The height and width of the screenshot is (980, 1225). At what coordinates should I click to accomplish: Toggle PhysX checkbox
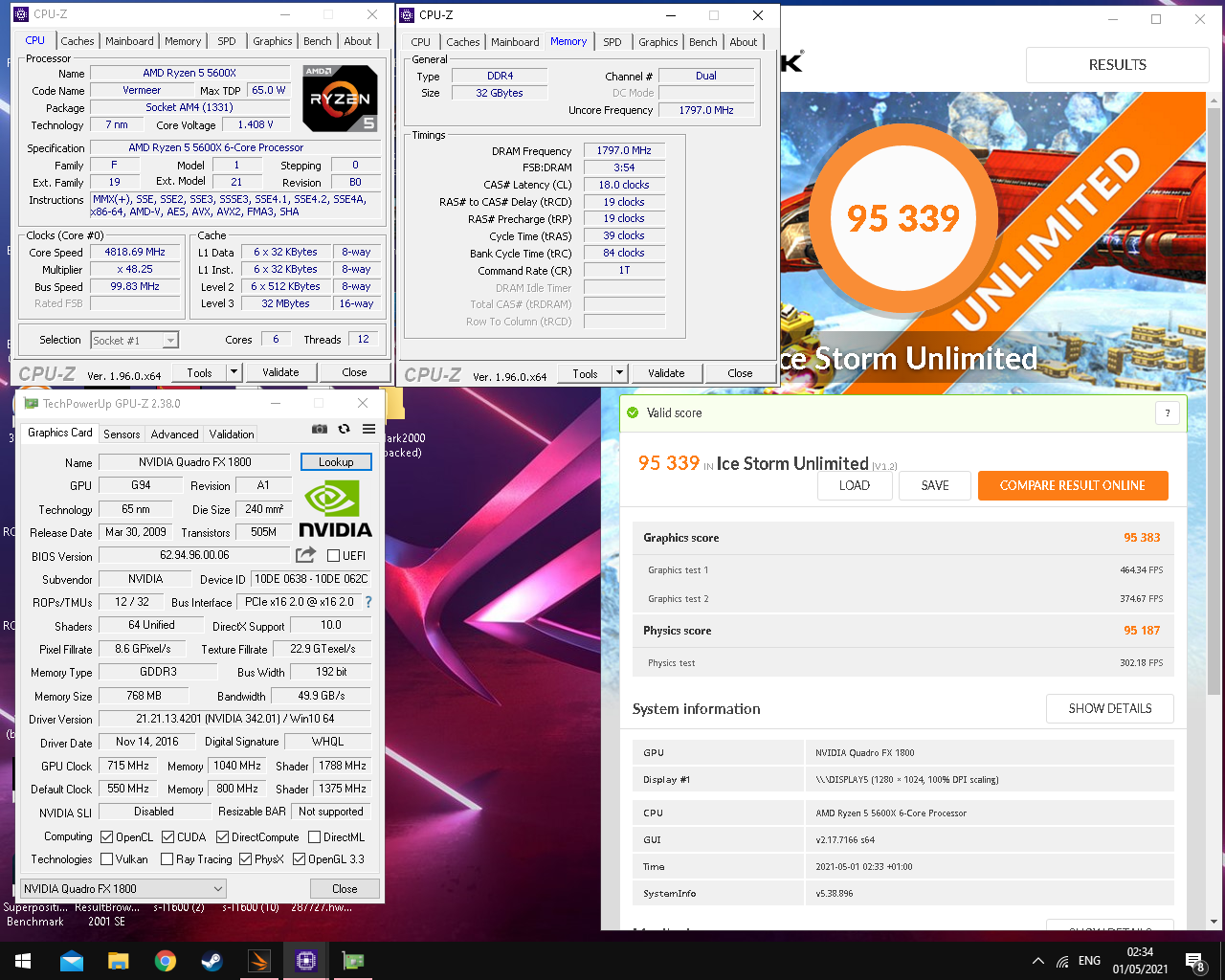246,859
